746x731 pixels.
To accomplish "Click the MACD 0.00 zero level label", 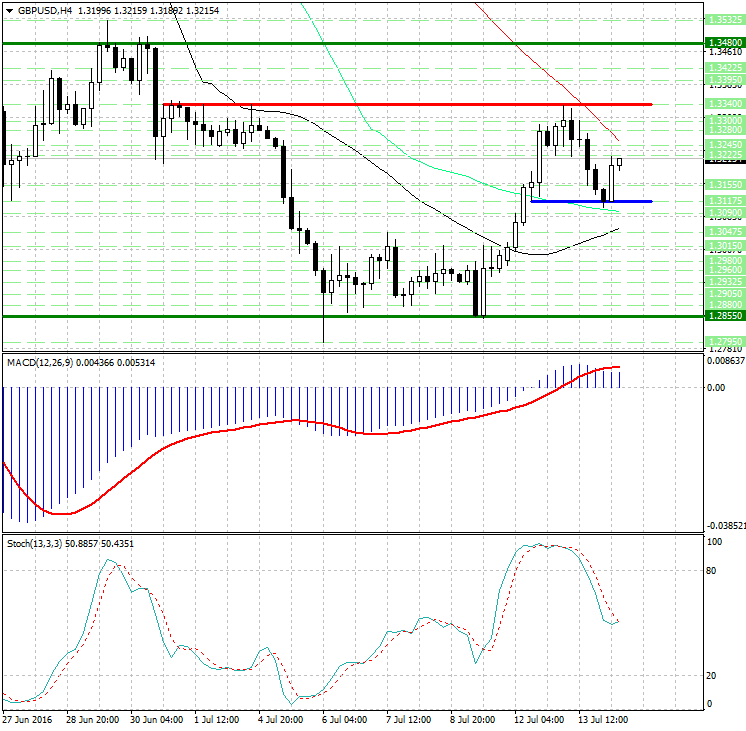I will click(716, 387).
